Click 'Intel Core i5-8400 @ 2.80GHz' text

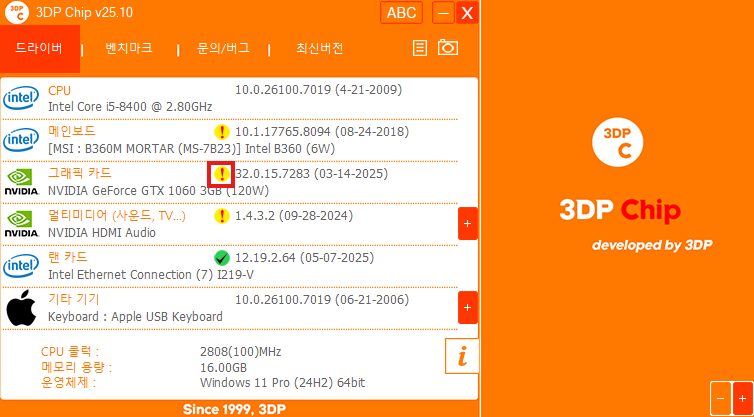130,107
